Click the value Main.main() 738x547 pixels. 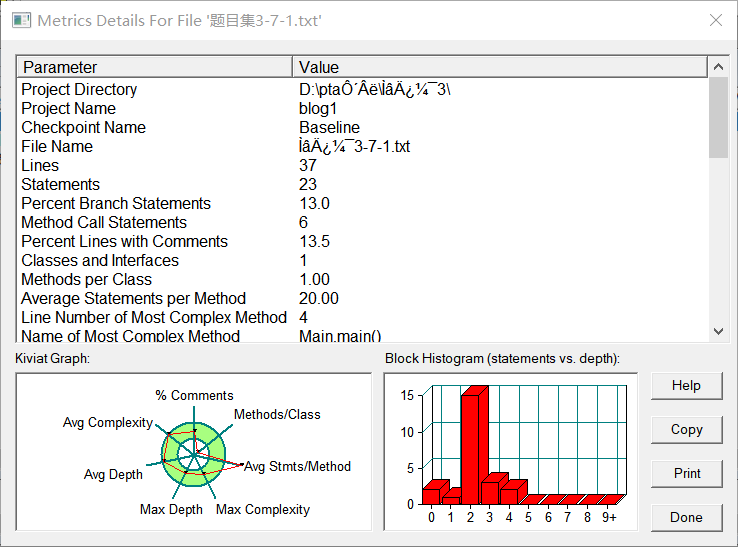click(340, 336)
